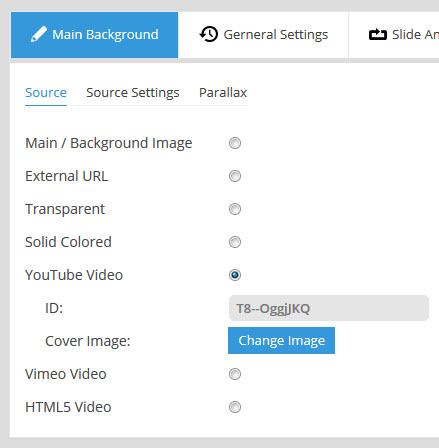
Task: Click the YouTube Video label text
Action: click(74, 275)
